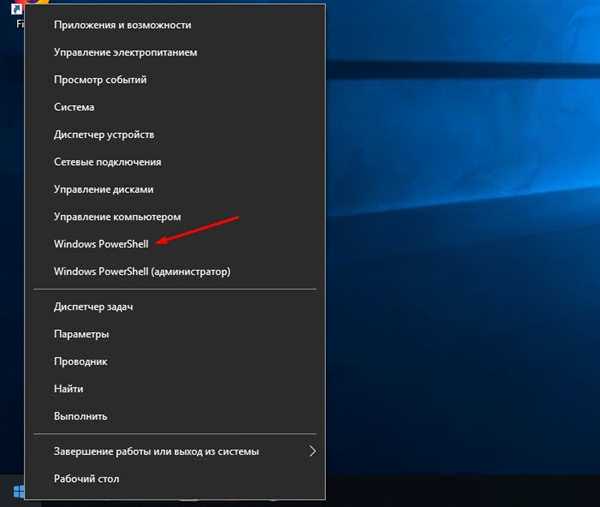Viewport: 600px width, 507px height.
Task: Expand Завершение работы или выход из системы
Action: 175,452
